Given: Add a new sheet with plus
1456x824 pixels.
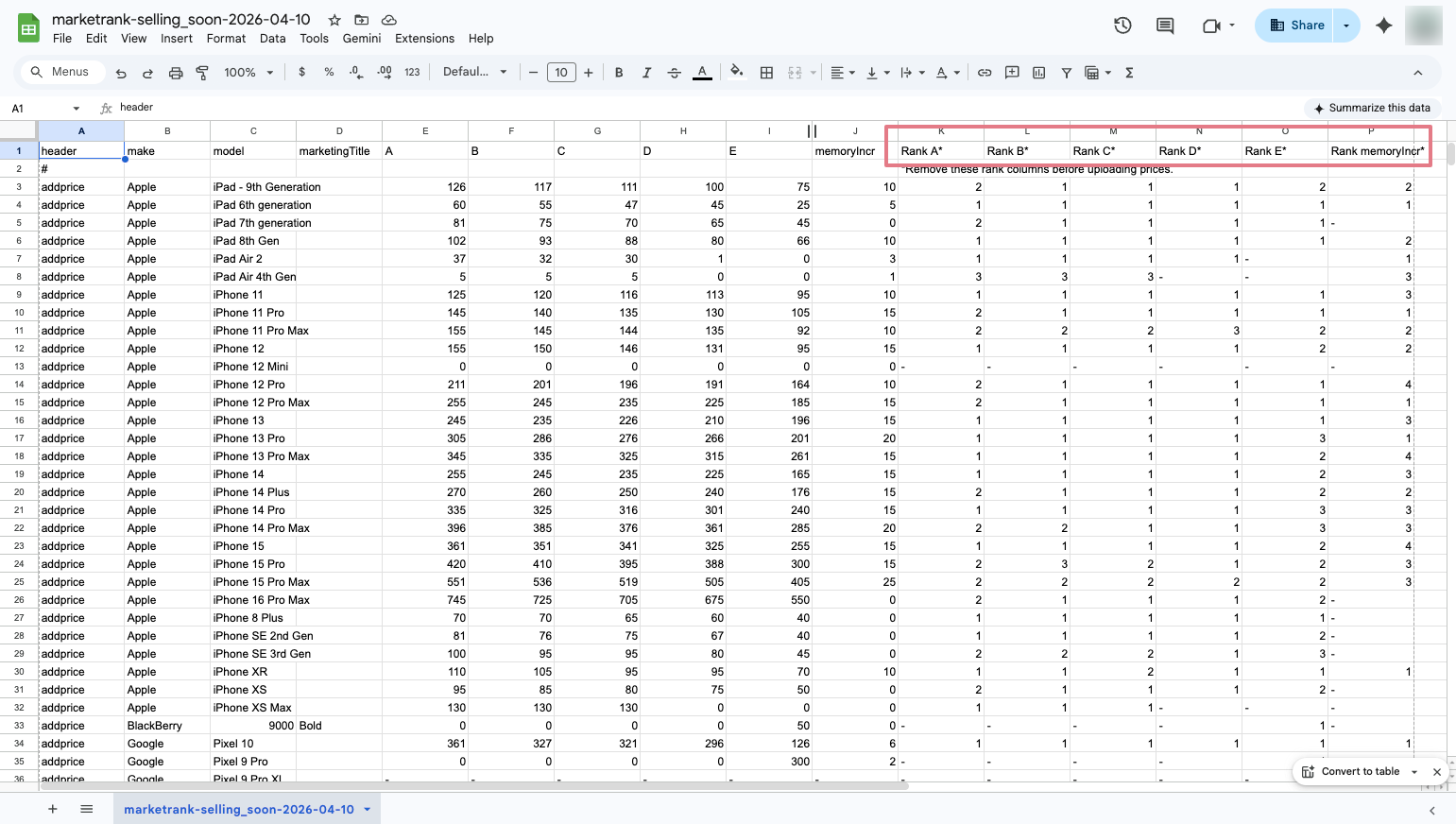Looking at the screenshot, I should click(53, 809).
